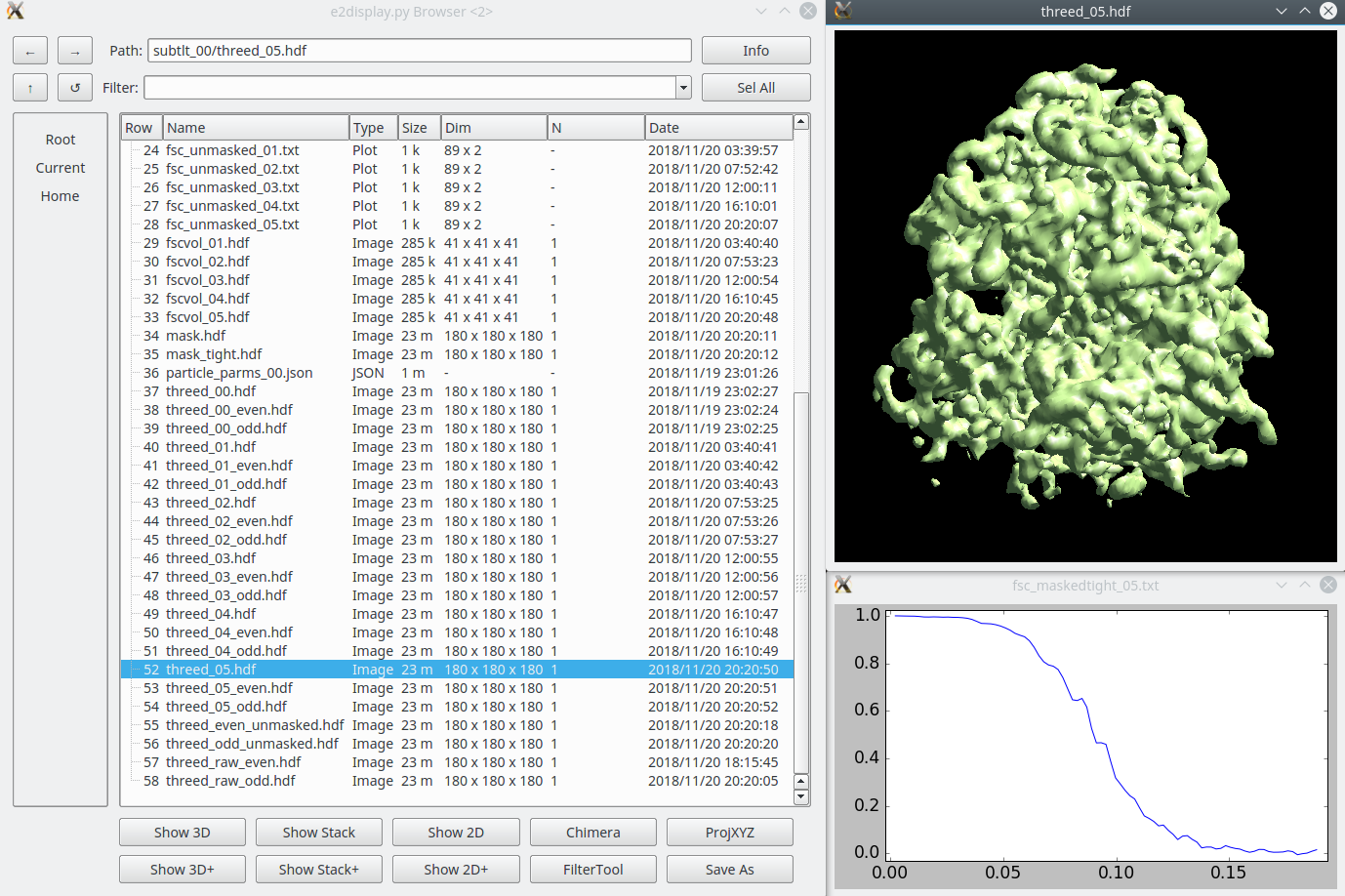Image resolution: width=1345 pixels, height=896 pixels.
Task: Click in the Path text field
Action: point(420,51)
